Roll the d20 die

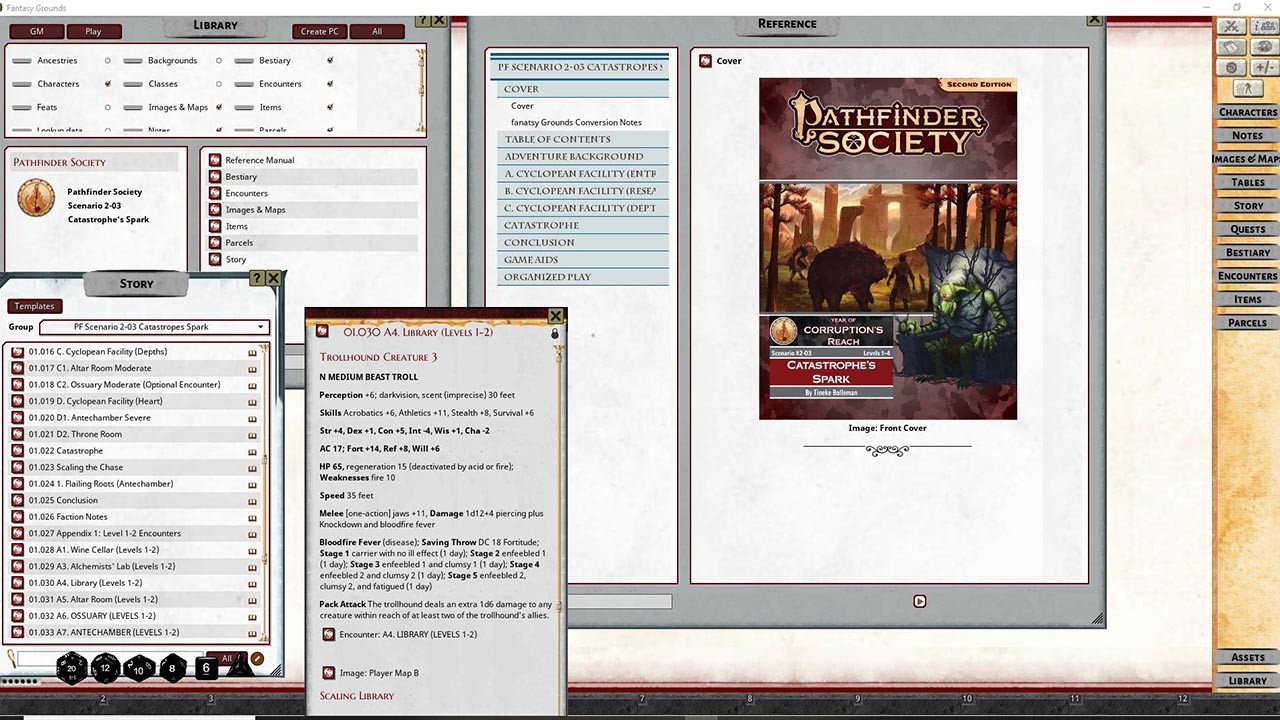point(70,668)
